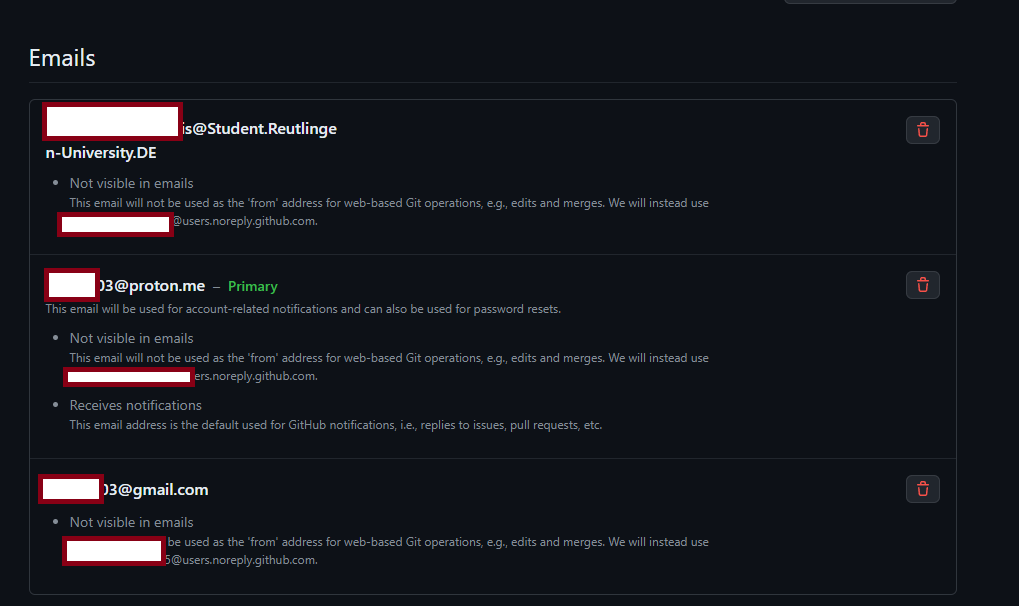The width and height of the screenshot is (1019, 606).
Task: Click the green Primary label
Action: (252, 286)
